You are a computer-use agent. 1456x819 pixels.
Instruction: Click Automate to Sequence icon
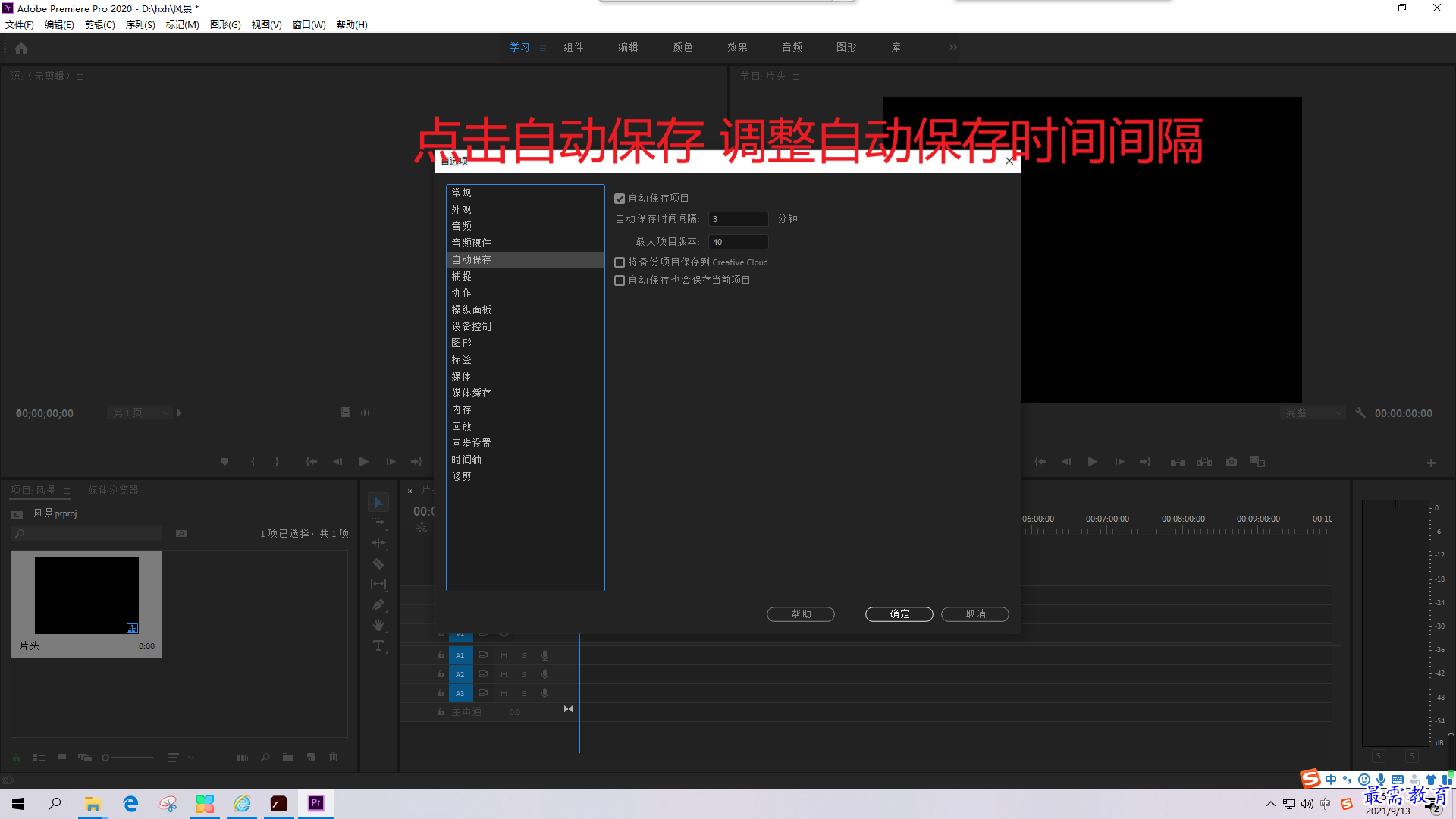242,758
